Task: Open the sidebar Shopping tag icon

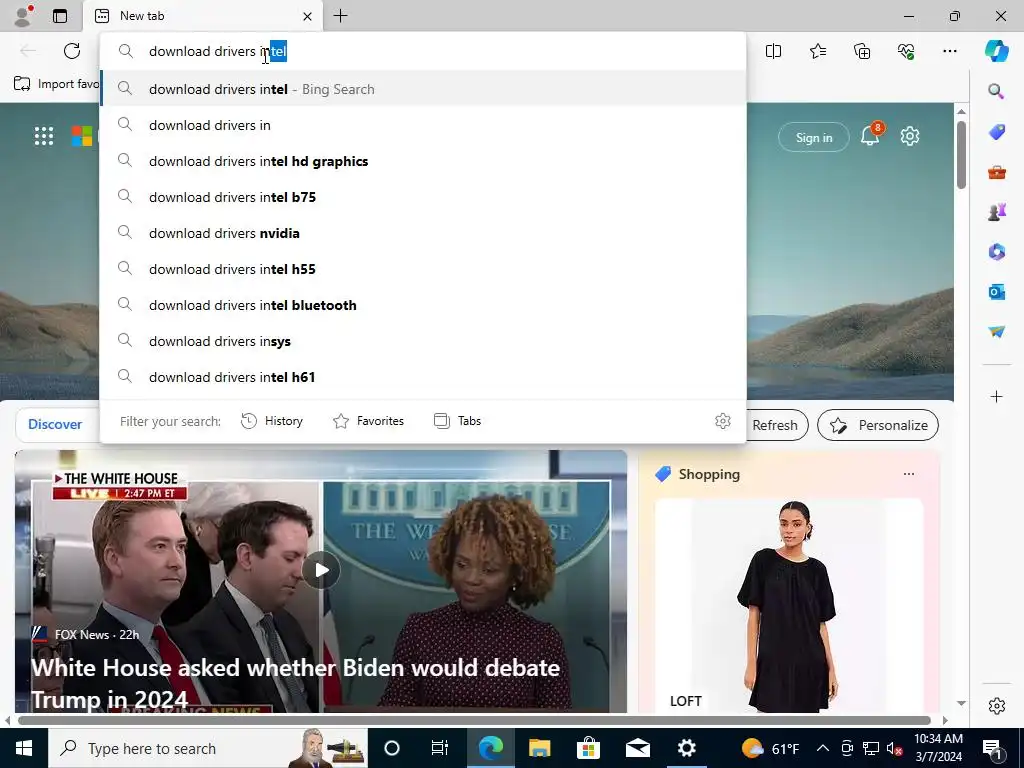Action: (997, 132)
